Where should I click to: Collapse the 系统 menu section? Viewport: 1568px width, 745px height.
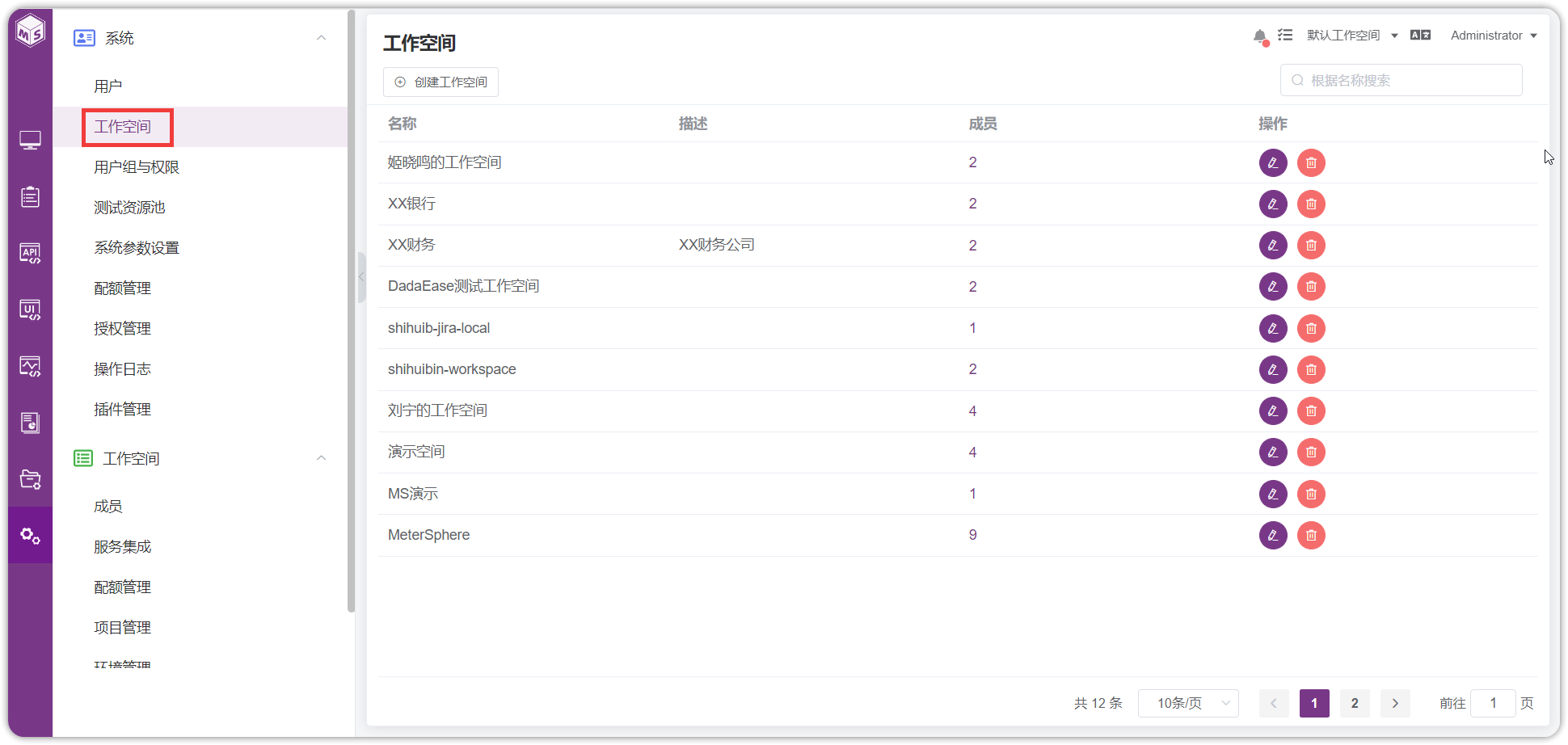[x=321, y=38]
